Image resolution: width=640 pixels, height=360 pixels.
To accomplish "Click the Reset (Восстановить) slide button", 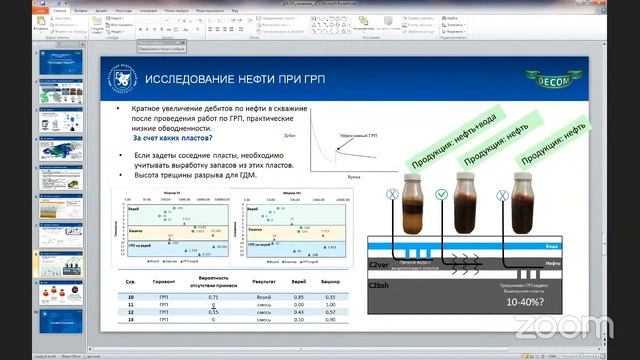I will tap(119, 25).
